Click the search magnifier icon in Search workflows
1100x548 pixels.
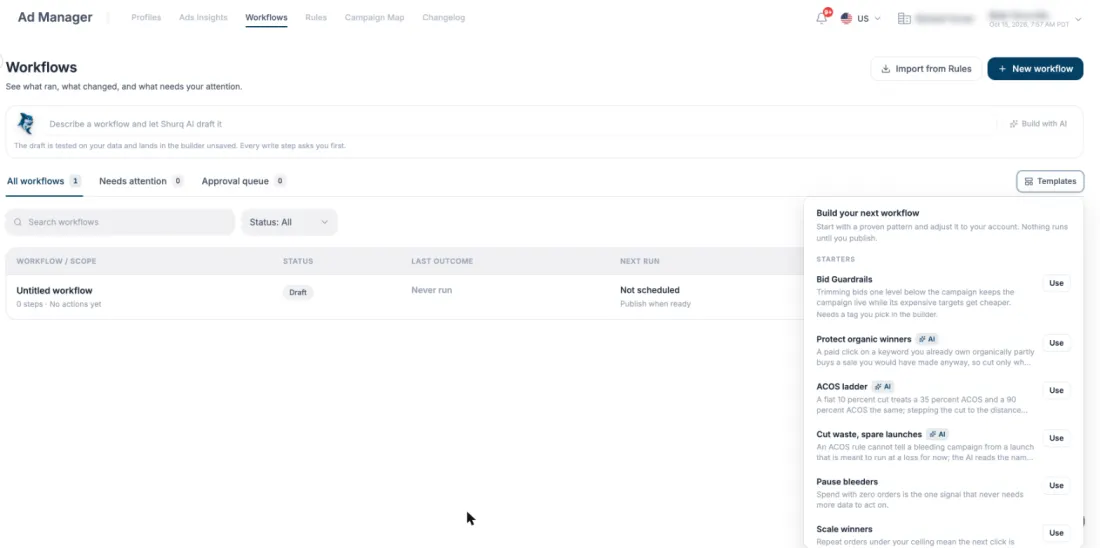click(x=18, y=222)
